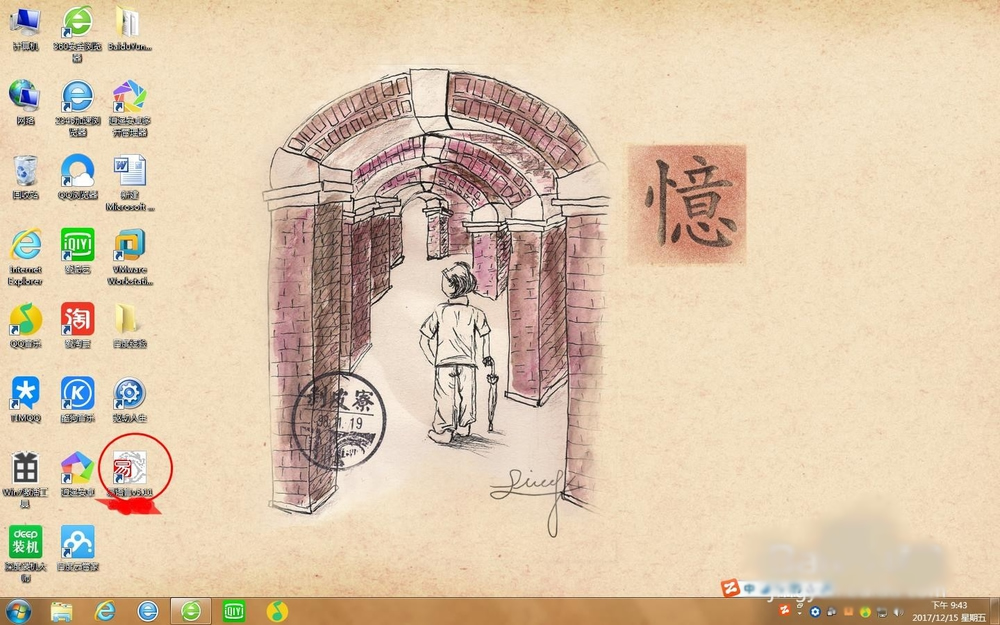Open the Recycle Bin
This screenshot has width=1000, height=625.
pyautogui.click(x=25, y=171)
